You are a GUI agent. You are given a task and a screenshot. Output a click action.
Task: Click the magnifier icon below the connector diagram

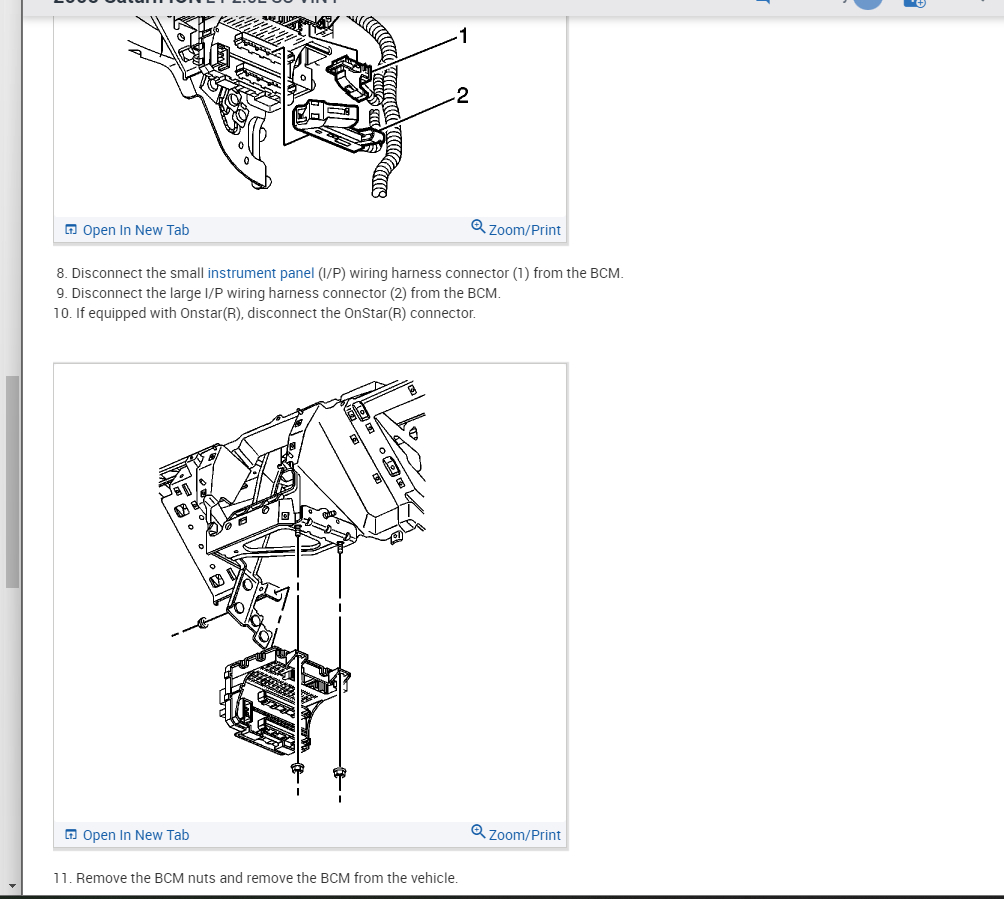(x=478, y=227)
